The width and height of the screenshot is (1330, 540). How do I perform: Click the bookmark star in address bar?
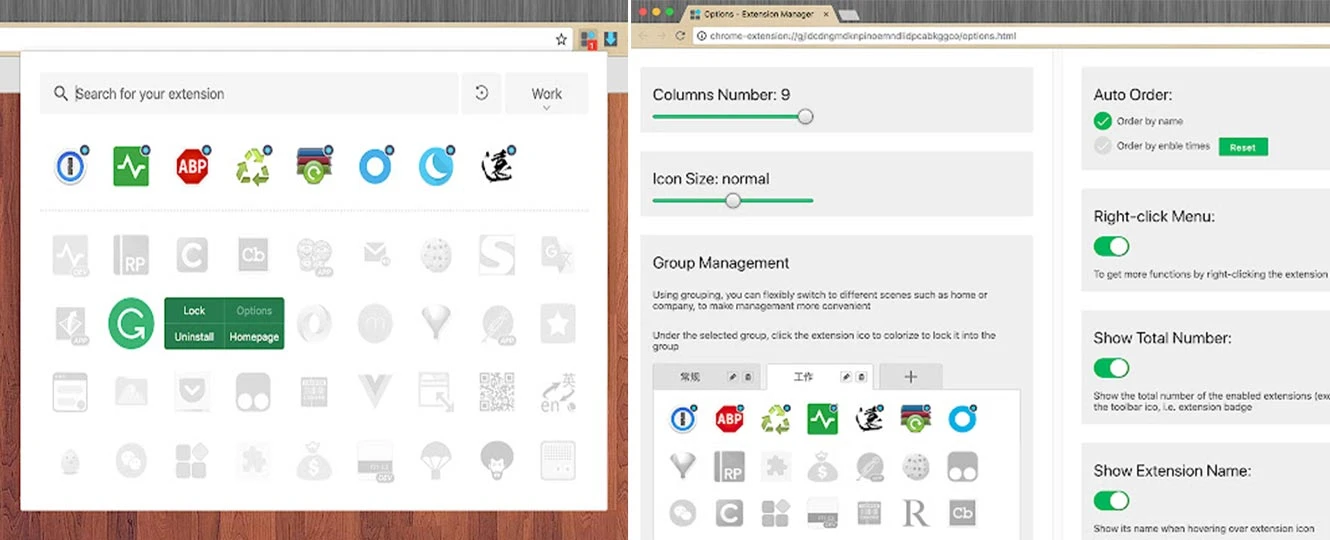coord(562,40)
